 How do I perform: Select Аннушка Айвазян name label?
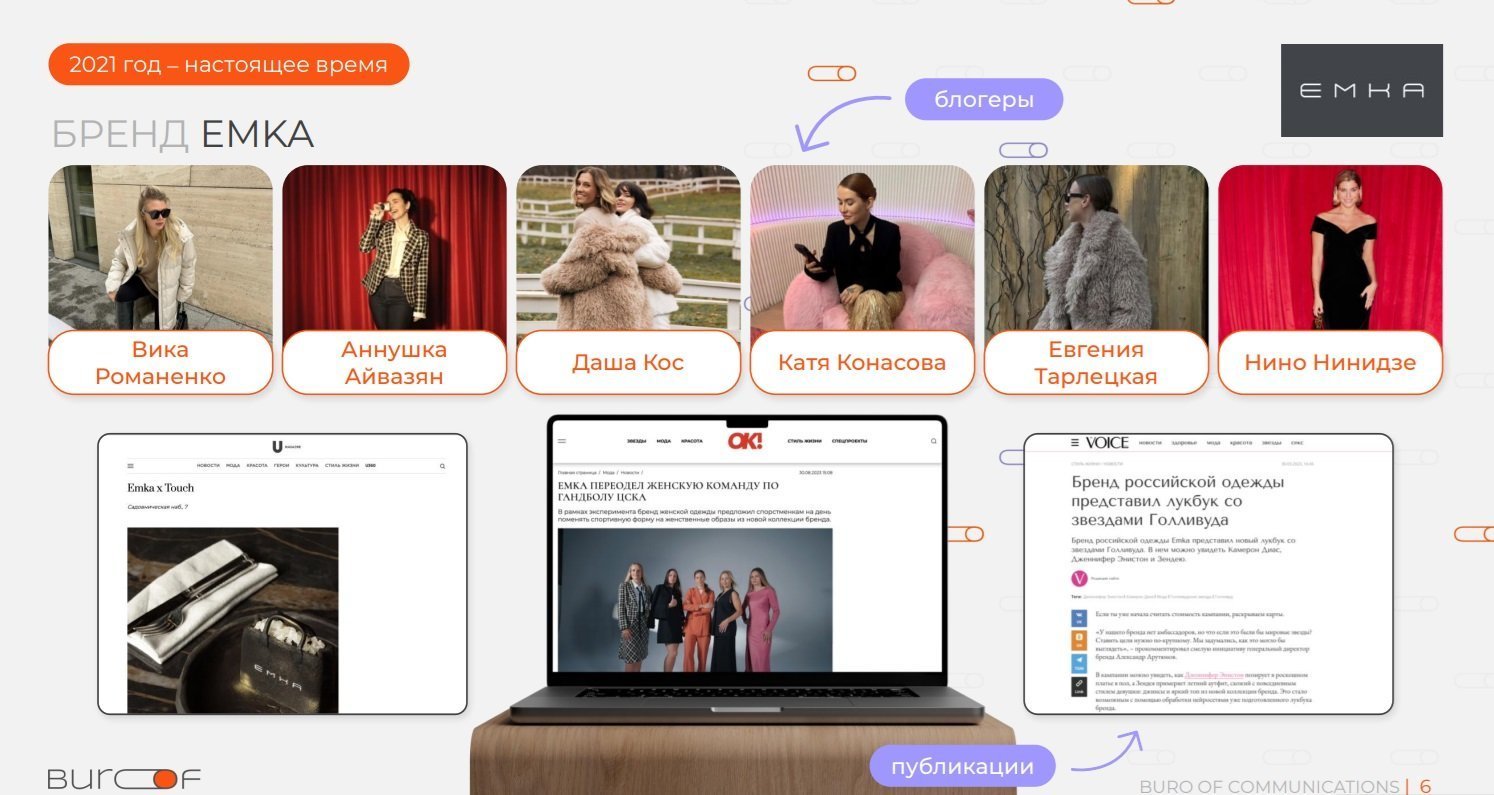(394, 363)
